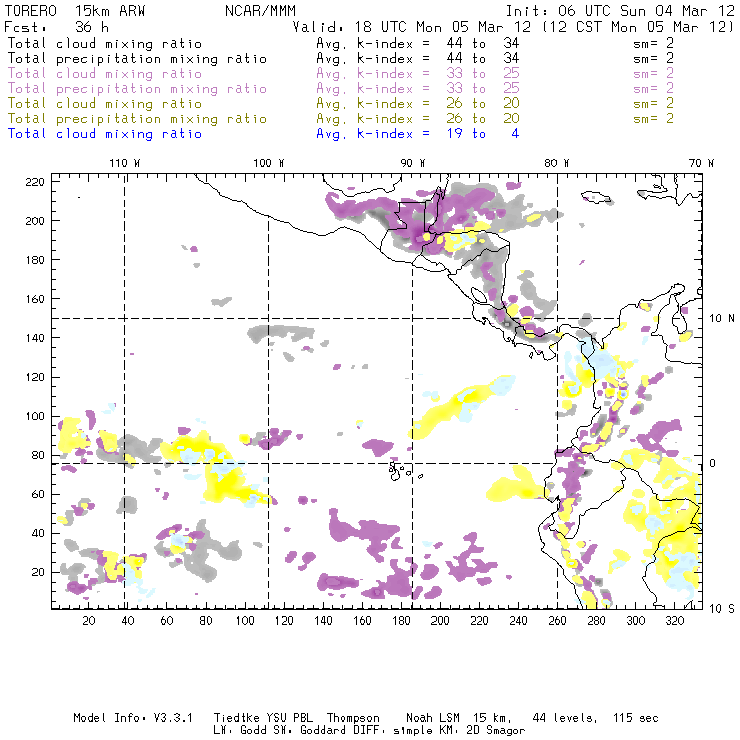Select the black 'Total precipitation mixing ratio' legend row

pyautogui.click(x=137, y=58)
